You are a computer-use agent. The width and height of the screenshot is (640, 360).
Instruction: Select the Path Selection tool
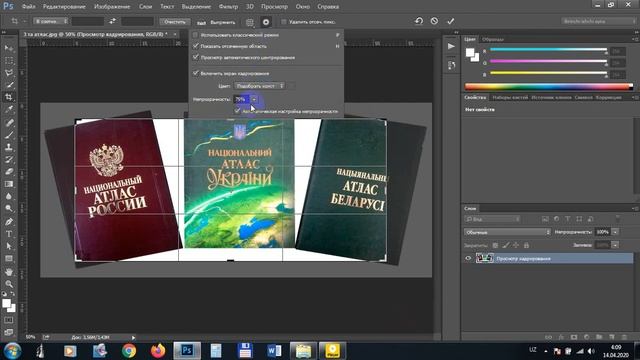(9, 246)
